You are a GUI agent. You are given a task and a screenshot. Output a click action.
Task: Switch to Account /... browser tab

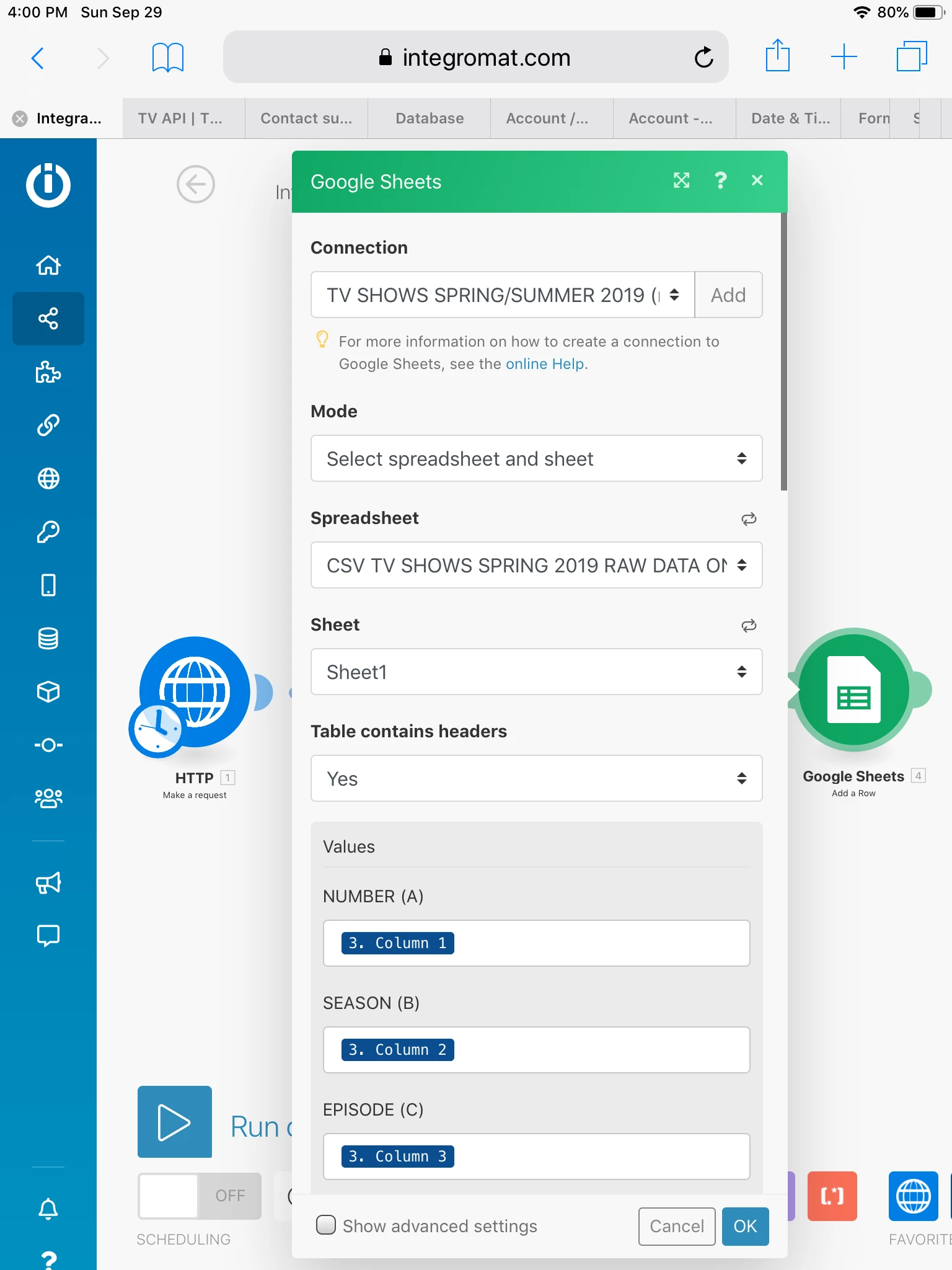pos(552,118)
